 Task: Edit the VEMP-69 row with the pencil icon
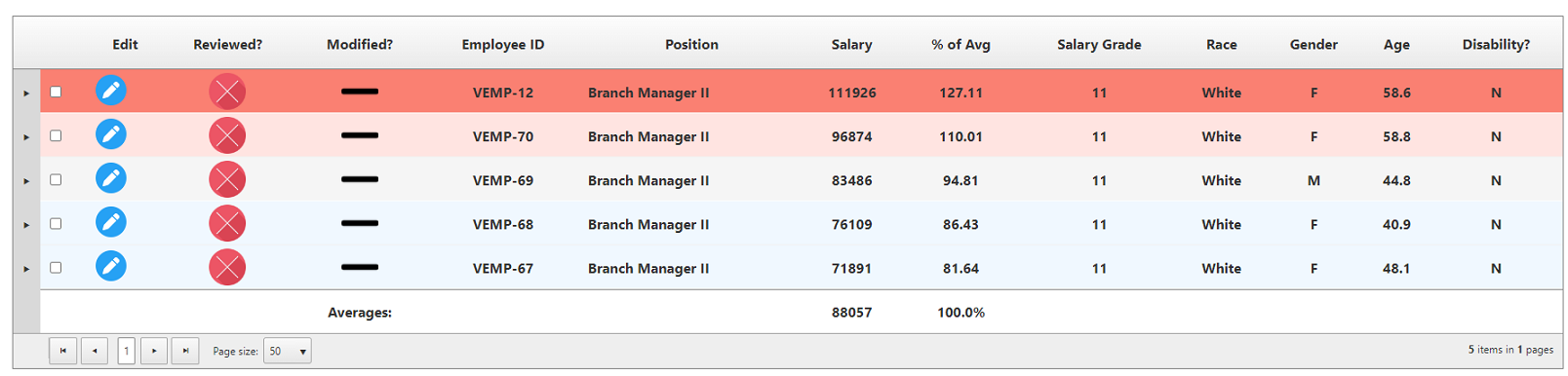click(111, 178)
